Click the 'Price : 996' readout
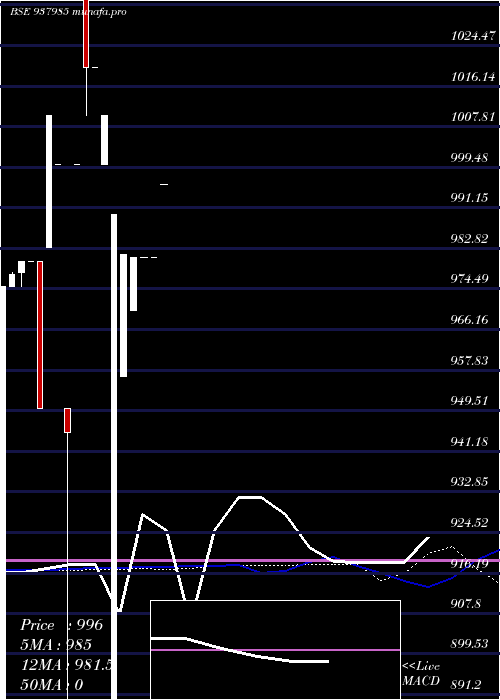Viewport: 500px width, 700px height. pos(62,625)
